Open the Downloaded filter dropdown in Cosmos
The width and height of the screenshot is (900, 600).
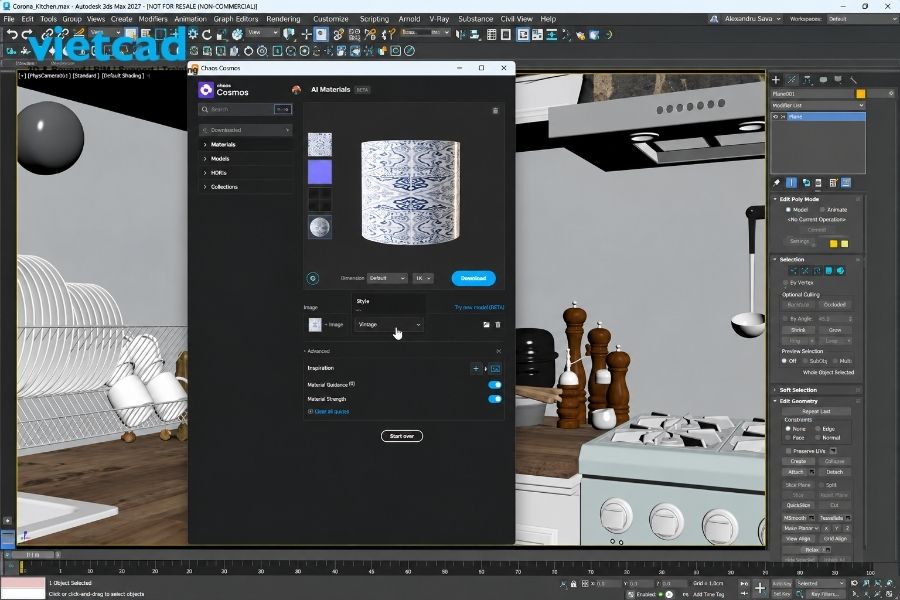click(x=246, y=130)
